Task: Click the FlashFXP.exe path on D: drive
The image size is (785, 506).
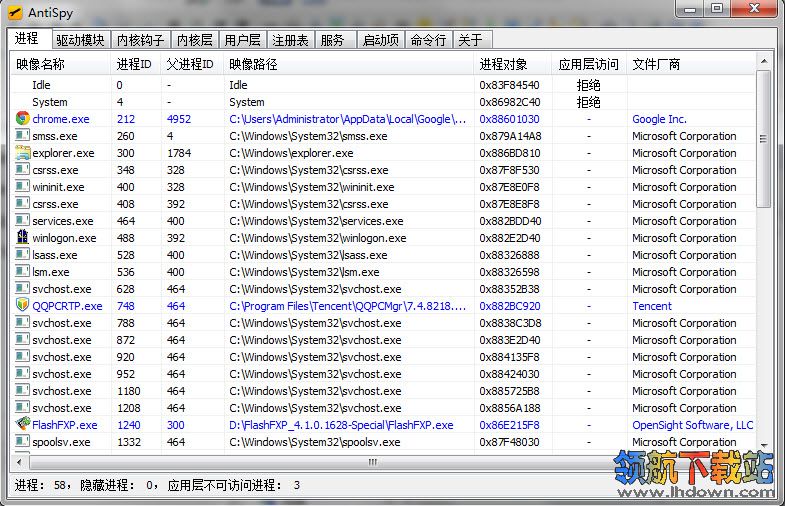Action: [x=341, y=425]
